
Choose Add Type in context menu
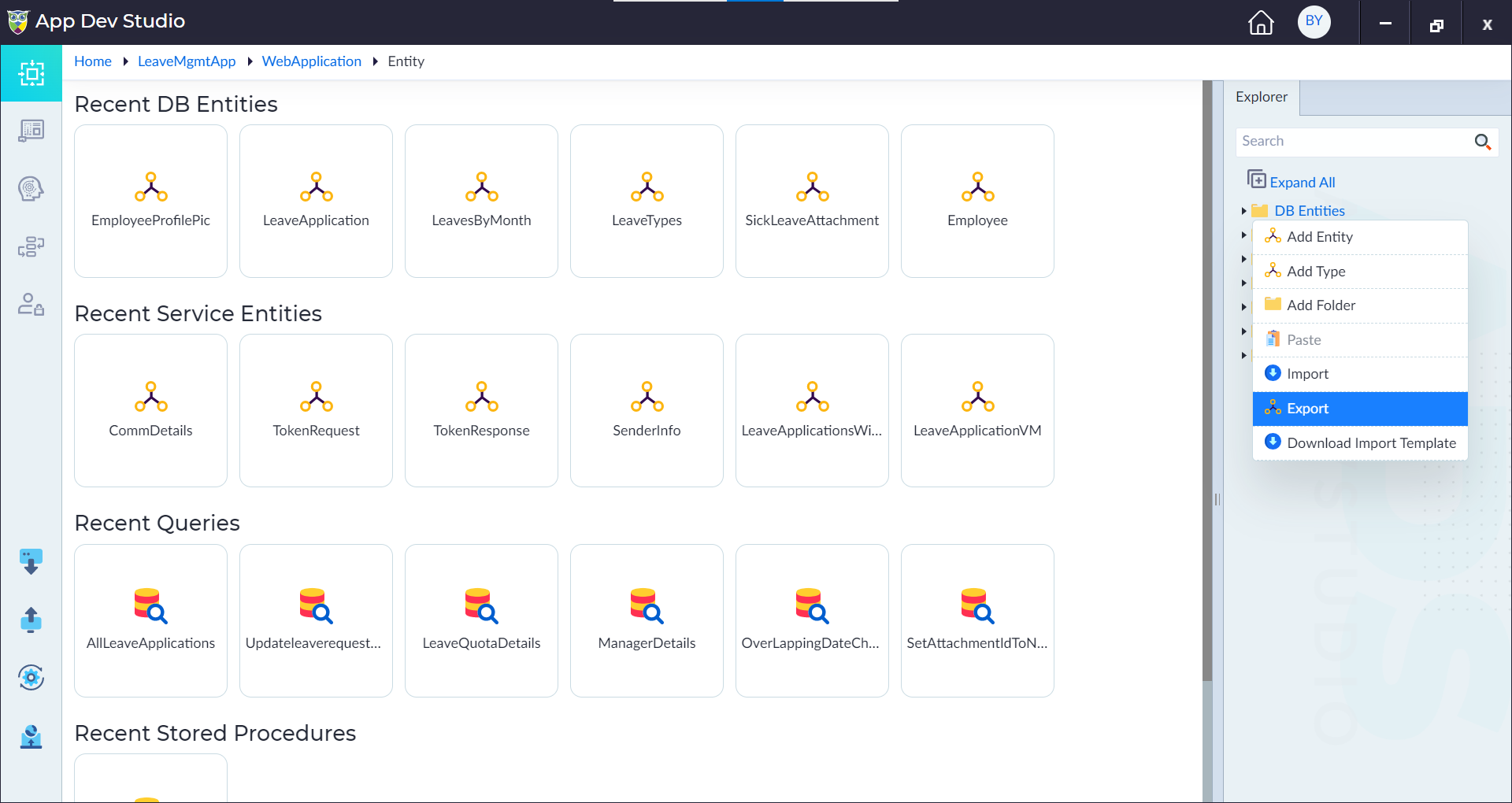coord(1360,272)
